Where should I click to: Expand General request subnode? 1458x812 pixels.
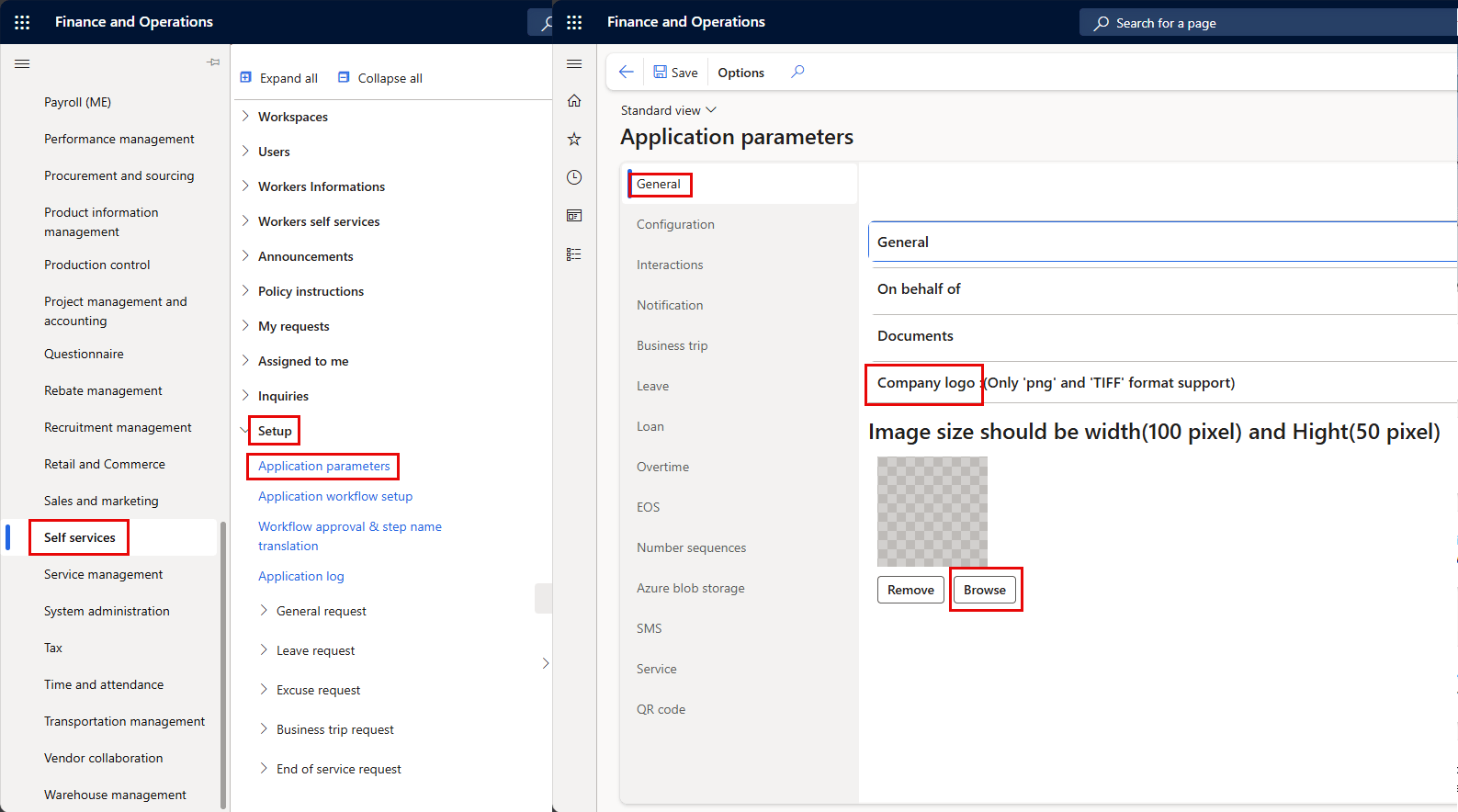click(x=264, y=610)
